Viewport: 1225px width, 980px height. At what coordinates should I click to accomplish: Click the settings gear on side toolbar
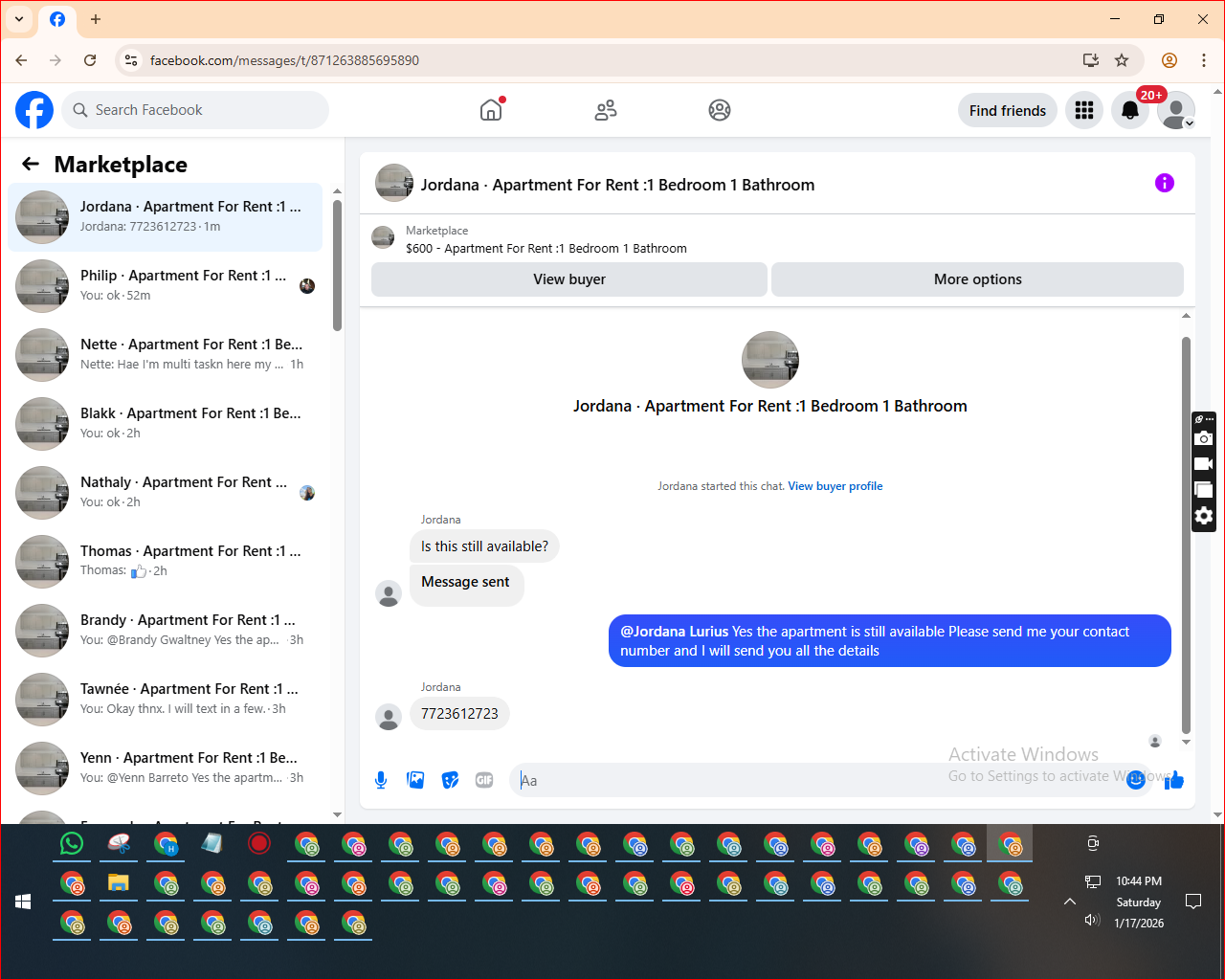coord(1204,516)
